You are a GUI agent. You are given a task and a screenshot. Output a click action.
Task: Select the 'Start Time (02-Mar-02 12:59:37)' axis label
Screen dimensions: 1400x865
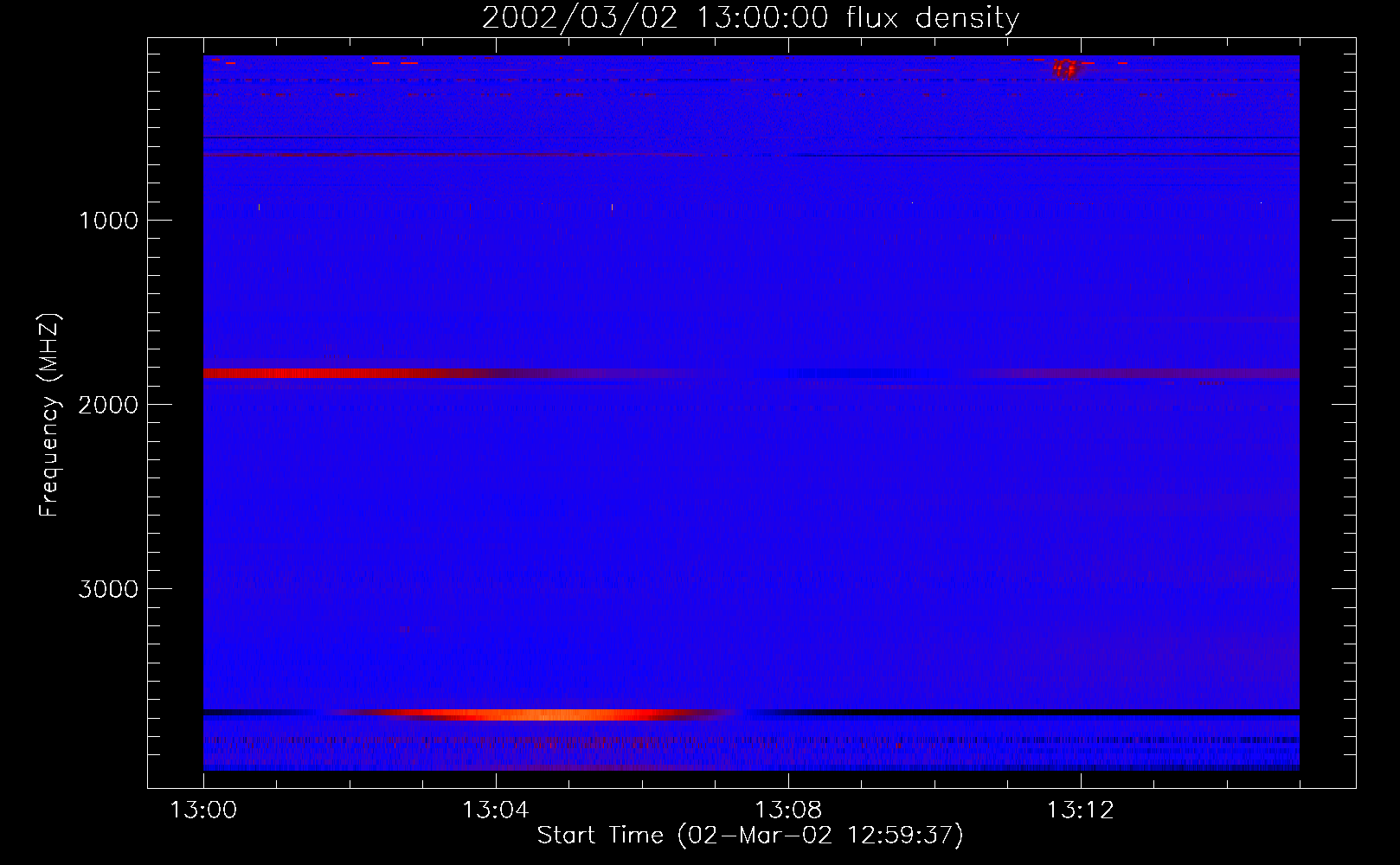[750, 835]
